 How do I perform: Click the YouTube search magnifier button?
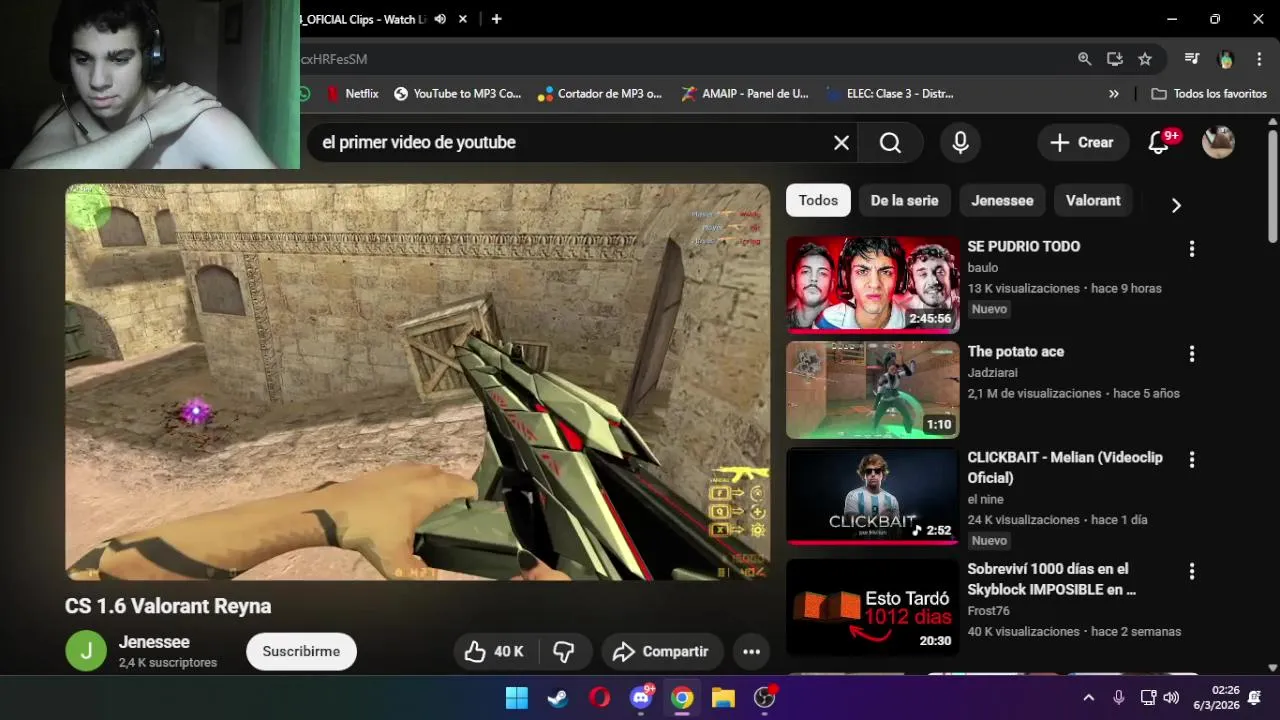pos(890,143)
